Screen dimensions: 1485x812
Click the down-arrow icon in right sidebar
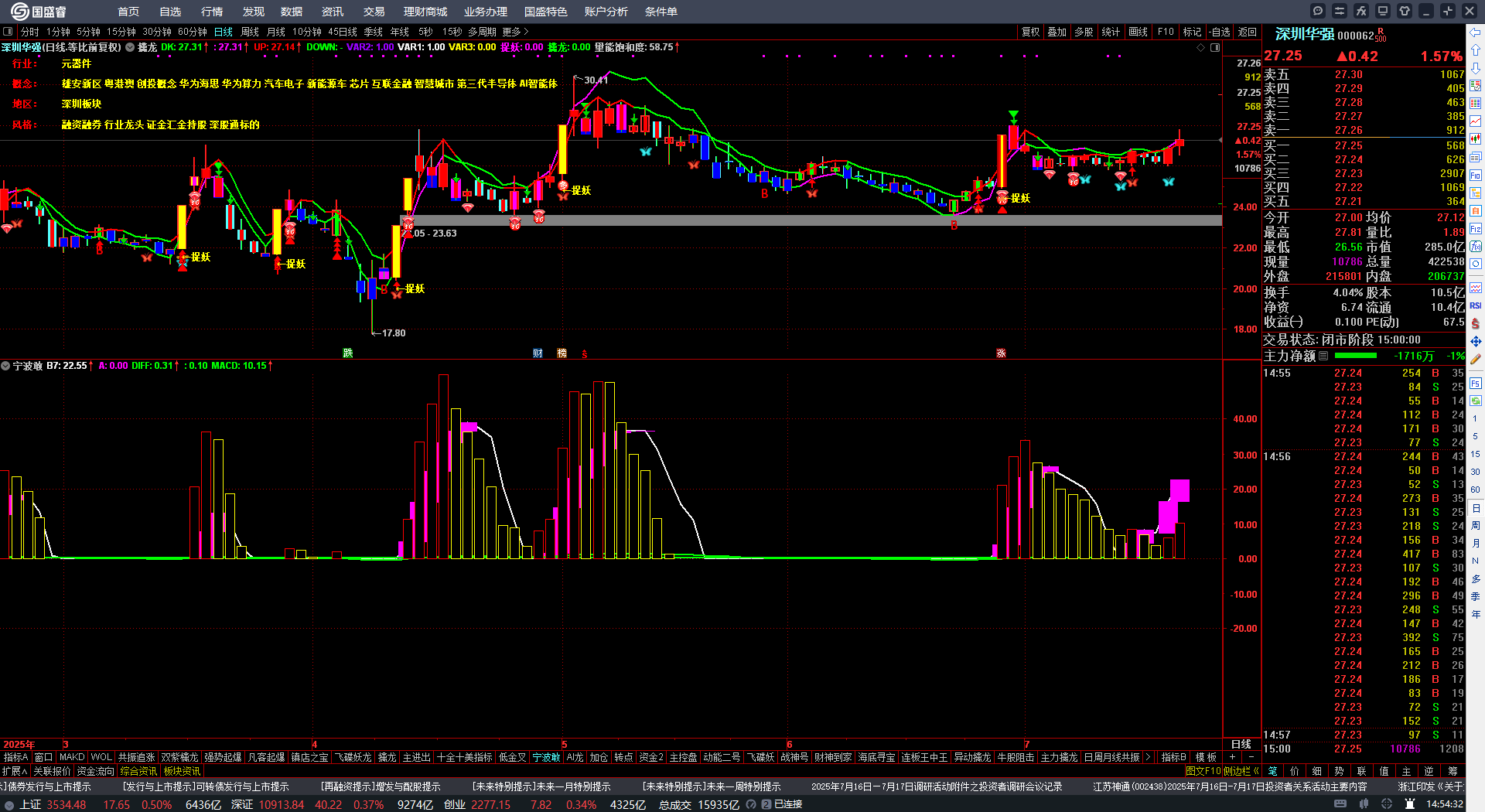[1476, 67]
